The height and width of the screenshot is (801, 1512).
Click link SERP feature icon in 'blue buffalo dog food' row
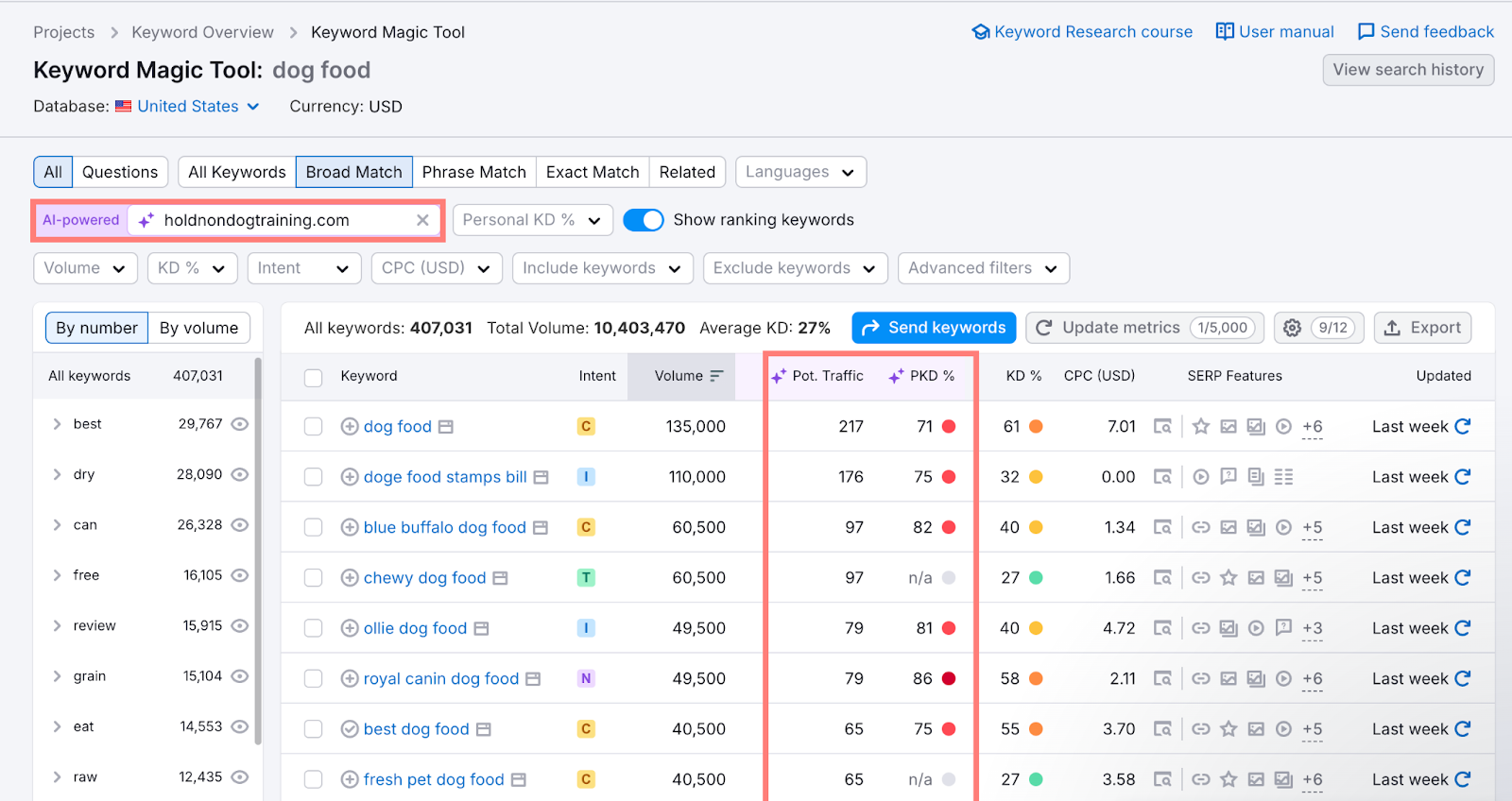[x=1201, y=527]
